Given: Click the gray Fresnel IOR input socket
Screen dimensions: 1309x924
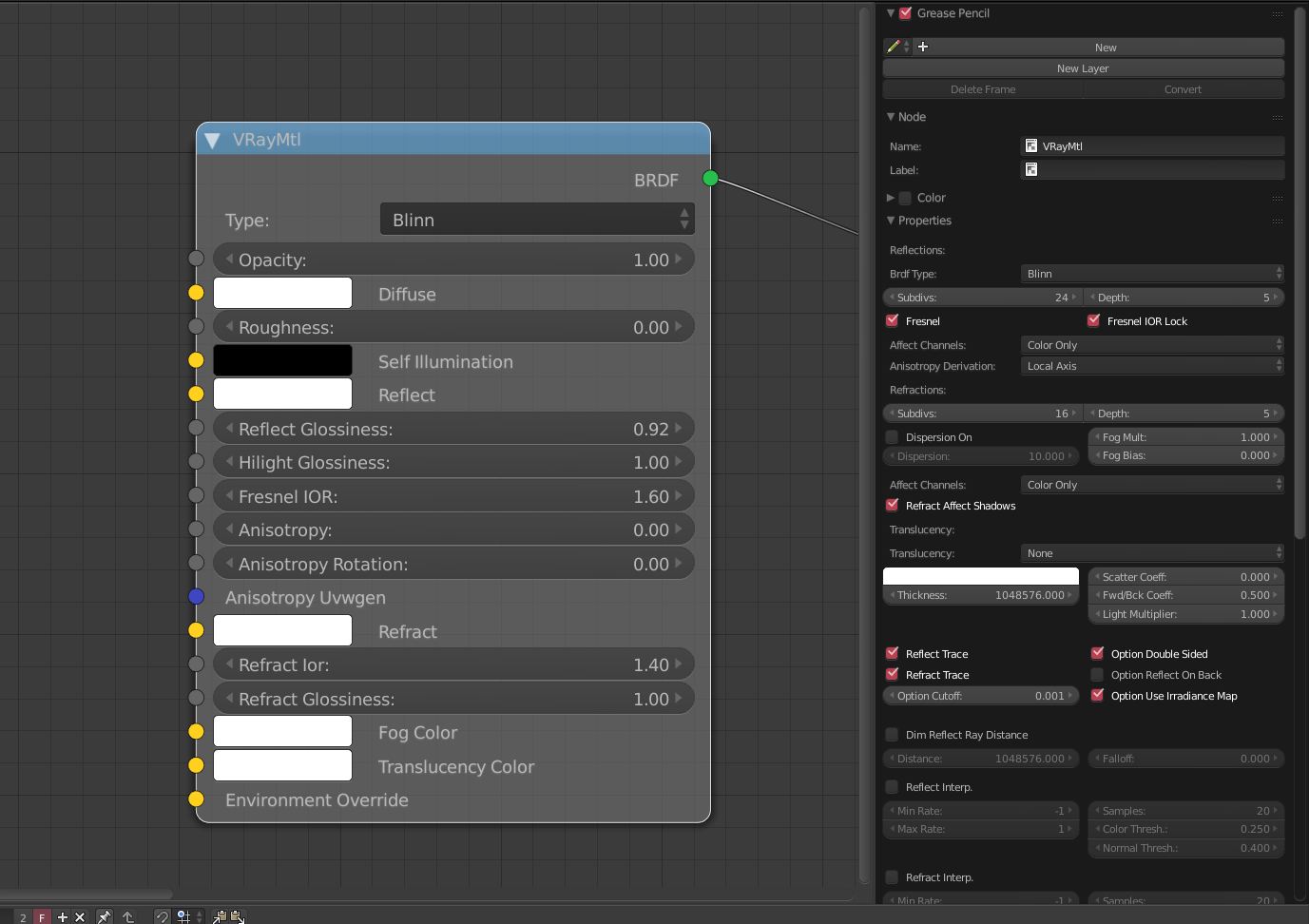Looking at the screenshot, I should coord(196,495).
